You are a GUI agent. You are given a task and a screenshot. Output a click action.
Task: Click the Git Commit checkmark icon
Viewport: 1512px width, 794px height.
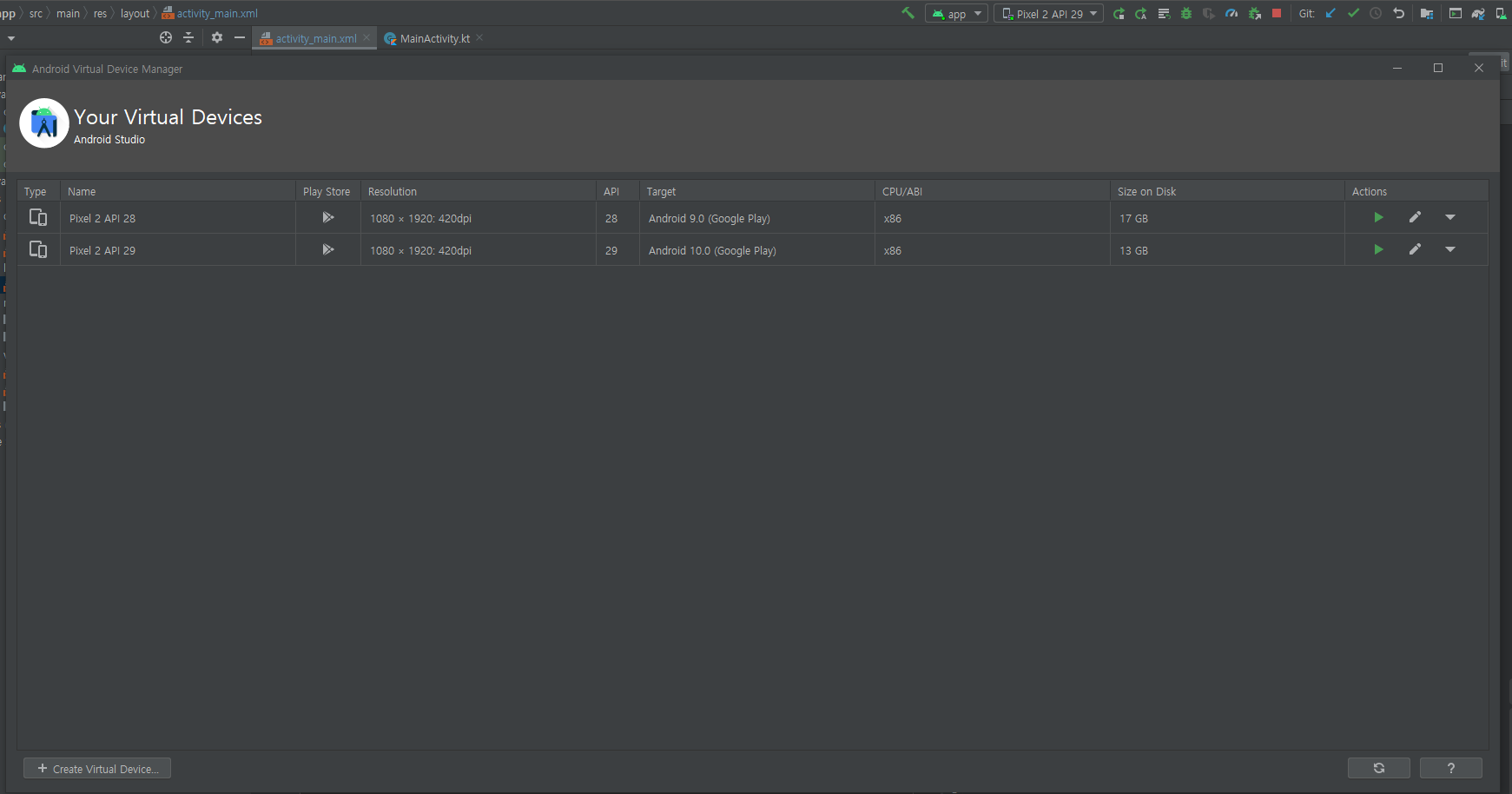tap(1353, 13)
